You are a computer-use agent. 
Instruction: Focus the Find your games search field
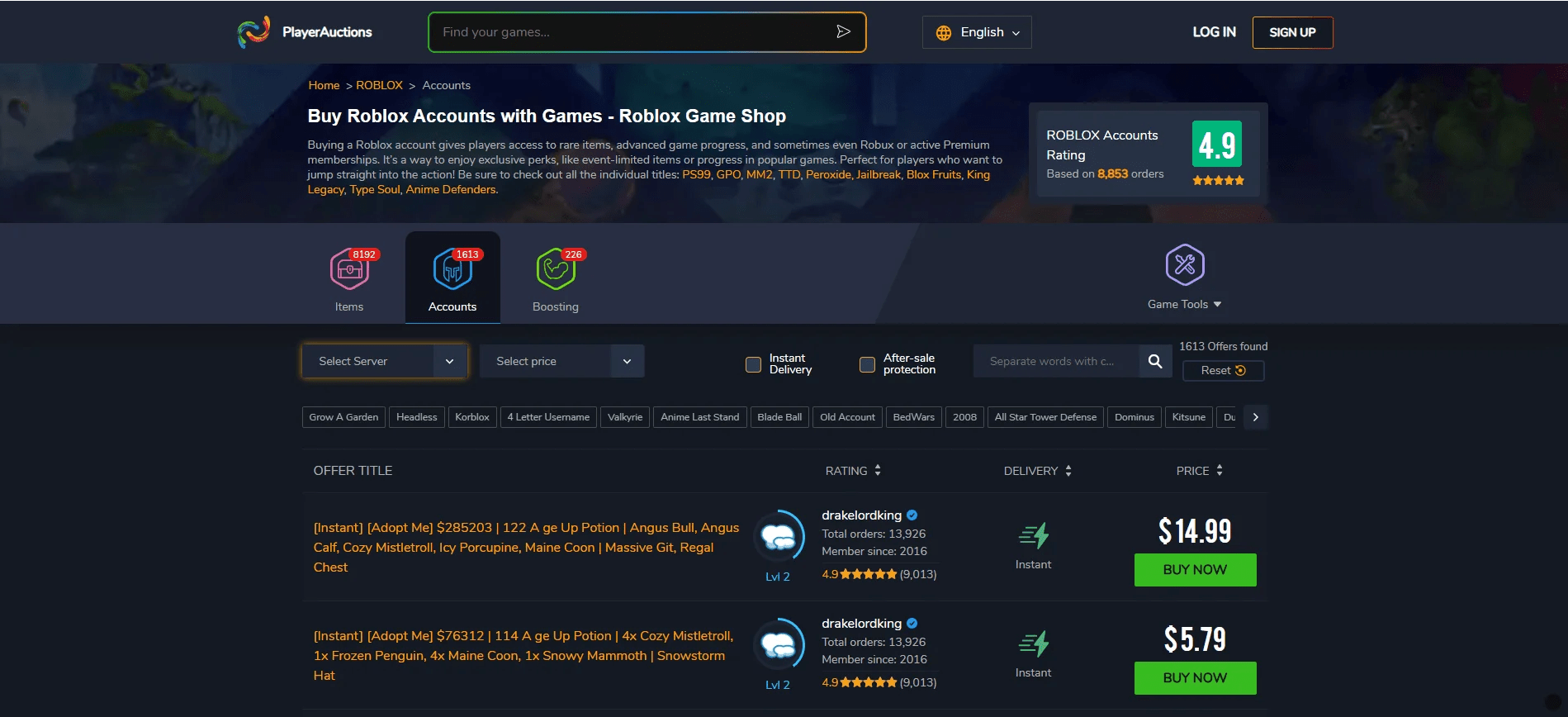pyautogui.click(x=632, y=32)
